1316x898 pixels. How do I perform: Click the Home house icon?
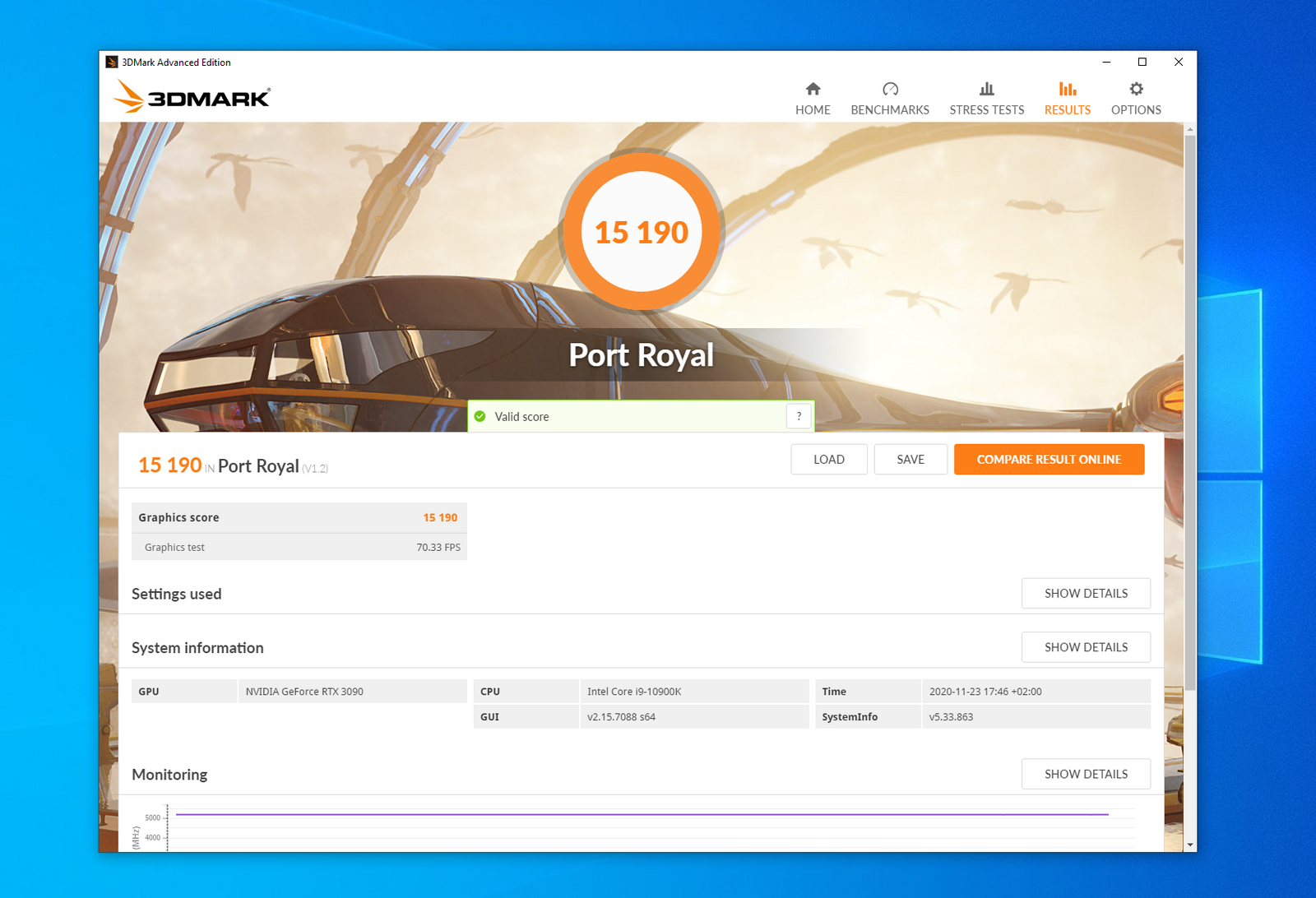click(813, 89)
